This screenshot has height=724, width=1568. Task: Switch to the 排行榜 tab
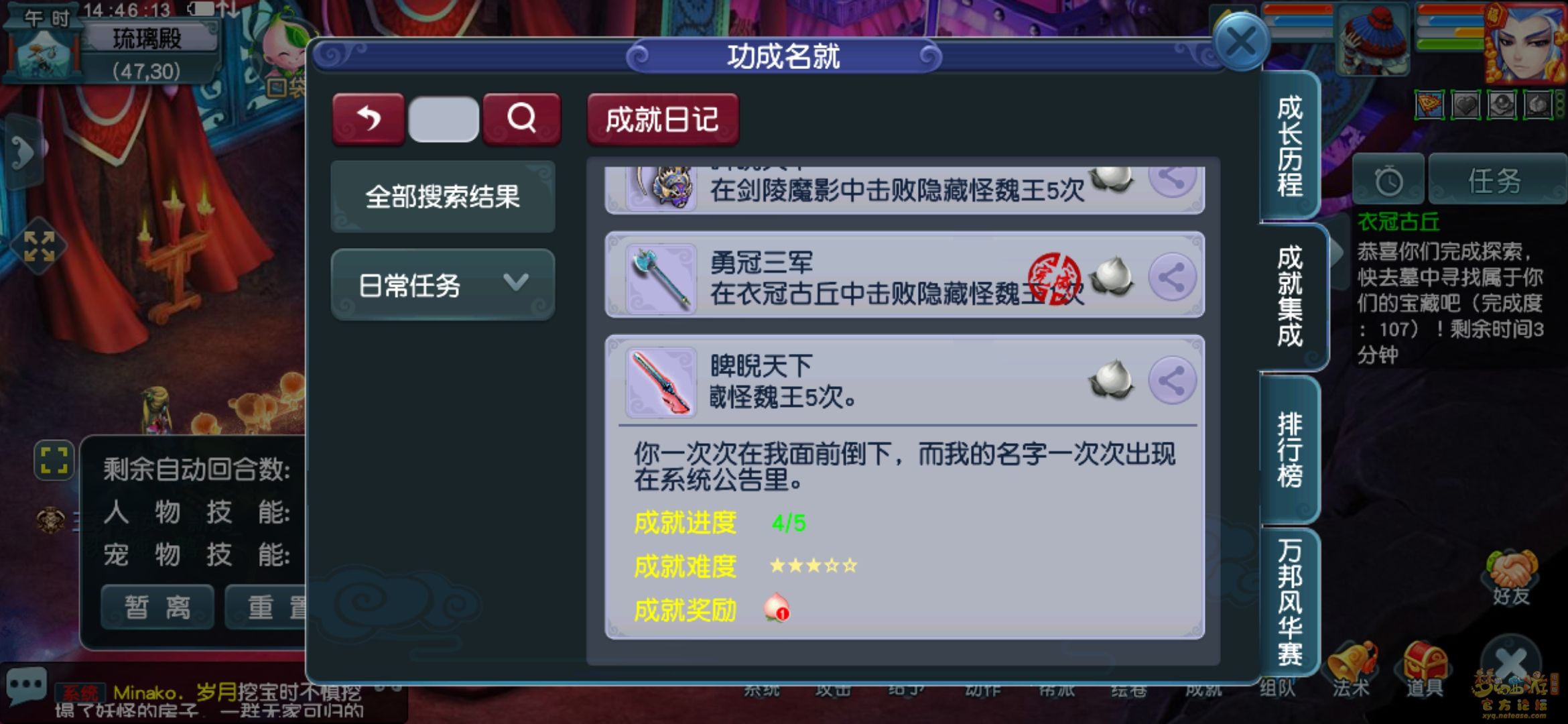(x=1289, y=449)
